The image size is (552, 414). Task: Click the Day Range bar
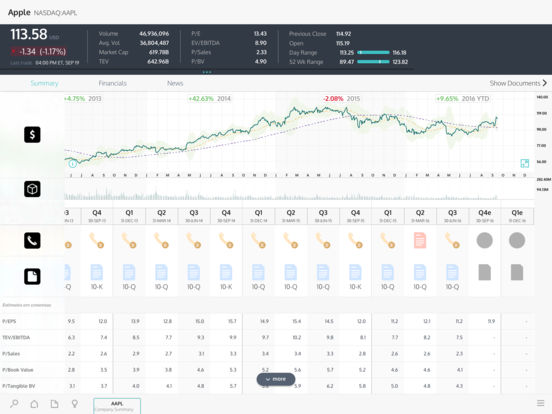[373, 52]
